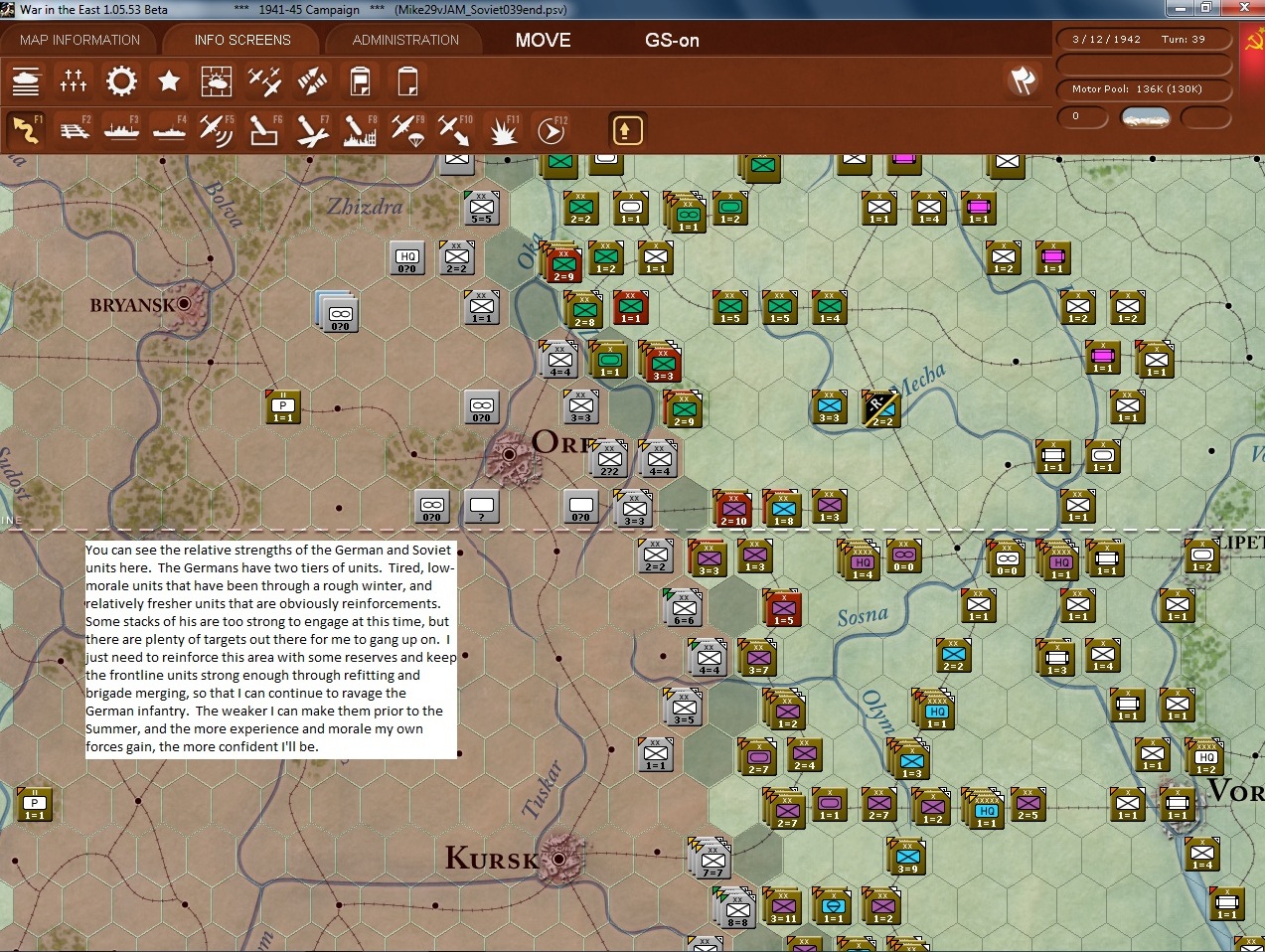Open the ADMINISTRATION tab
Viewport: 1265px width, 952px height.
(x=405, y=40)
